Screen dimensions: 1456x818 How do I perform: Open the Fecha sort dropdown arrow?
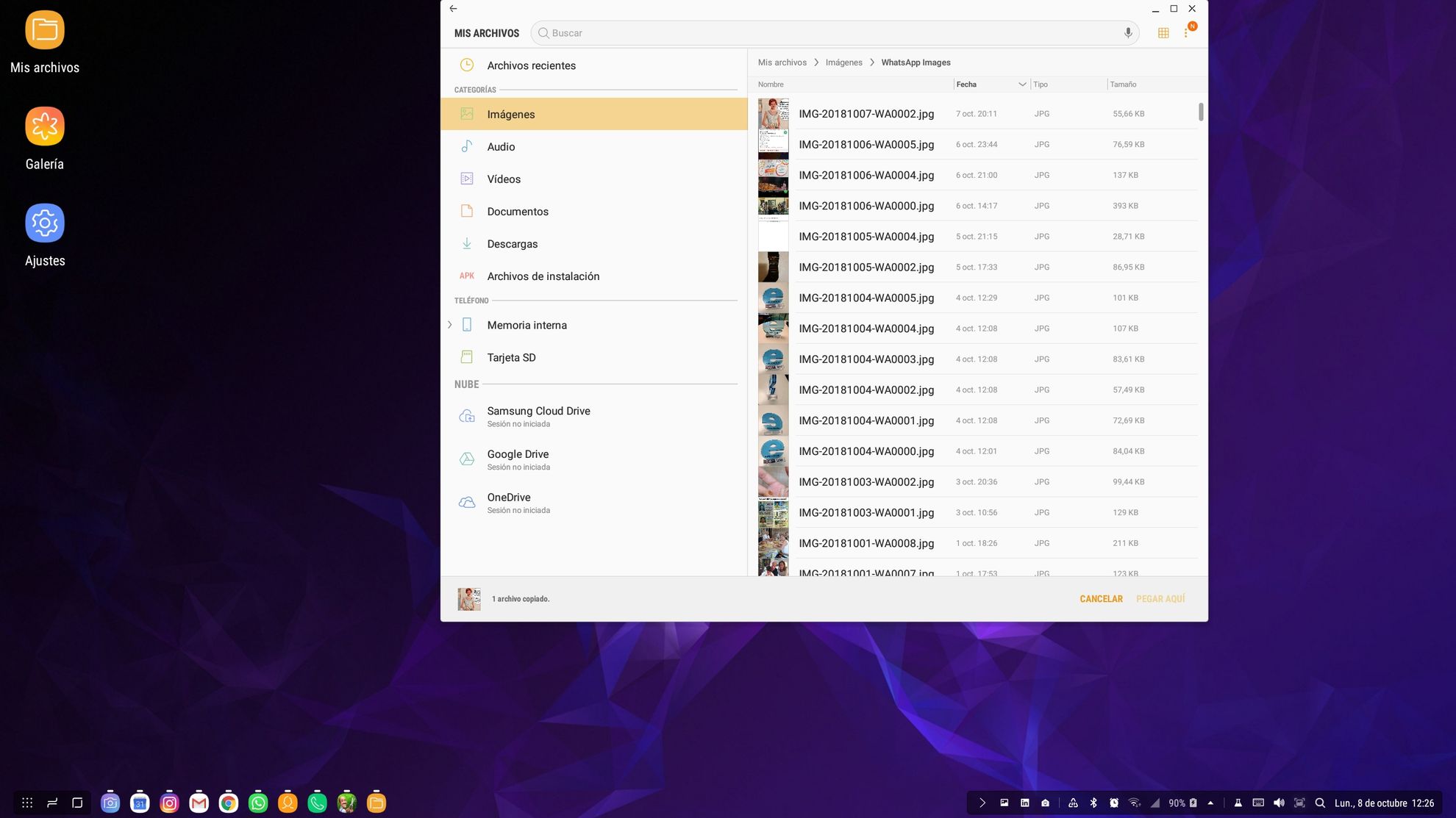(1022, 85)
